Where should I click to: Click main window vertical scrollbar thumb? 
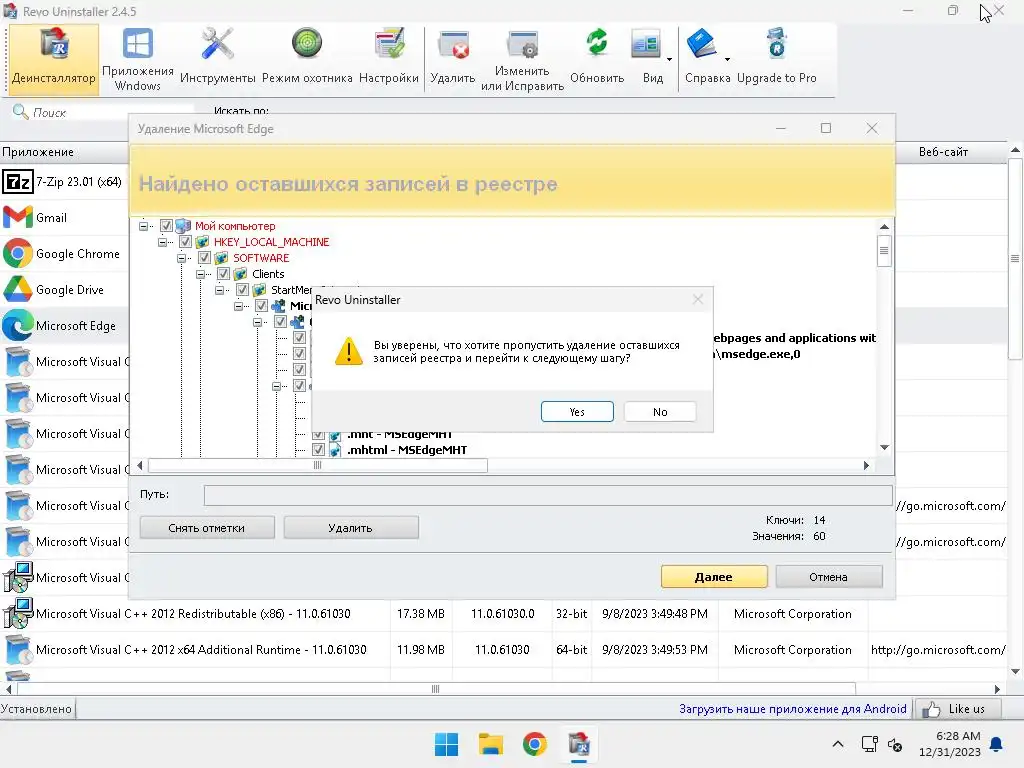pyautogui.click(x=1015, y=259)
